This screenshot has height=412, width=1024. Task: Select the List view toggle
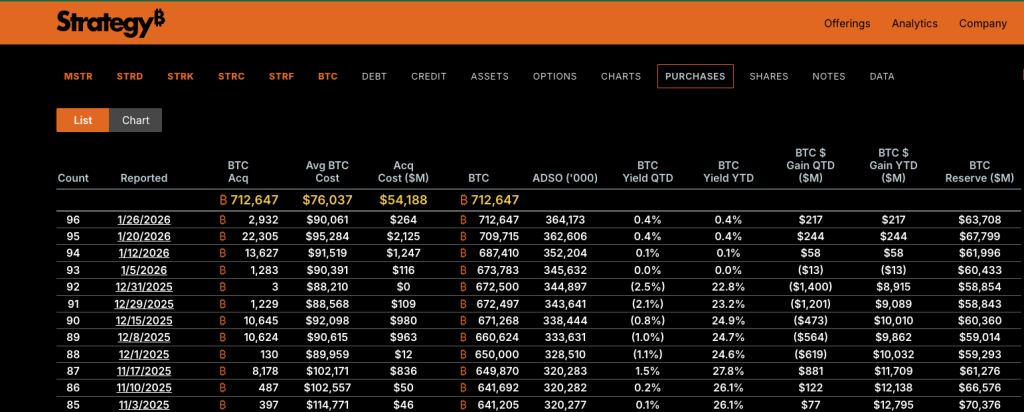[x=83, y=120]
